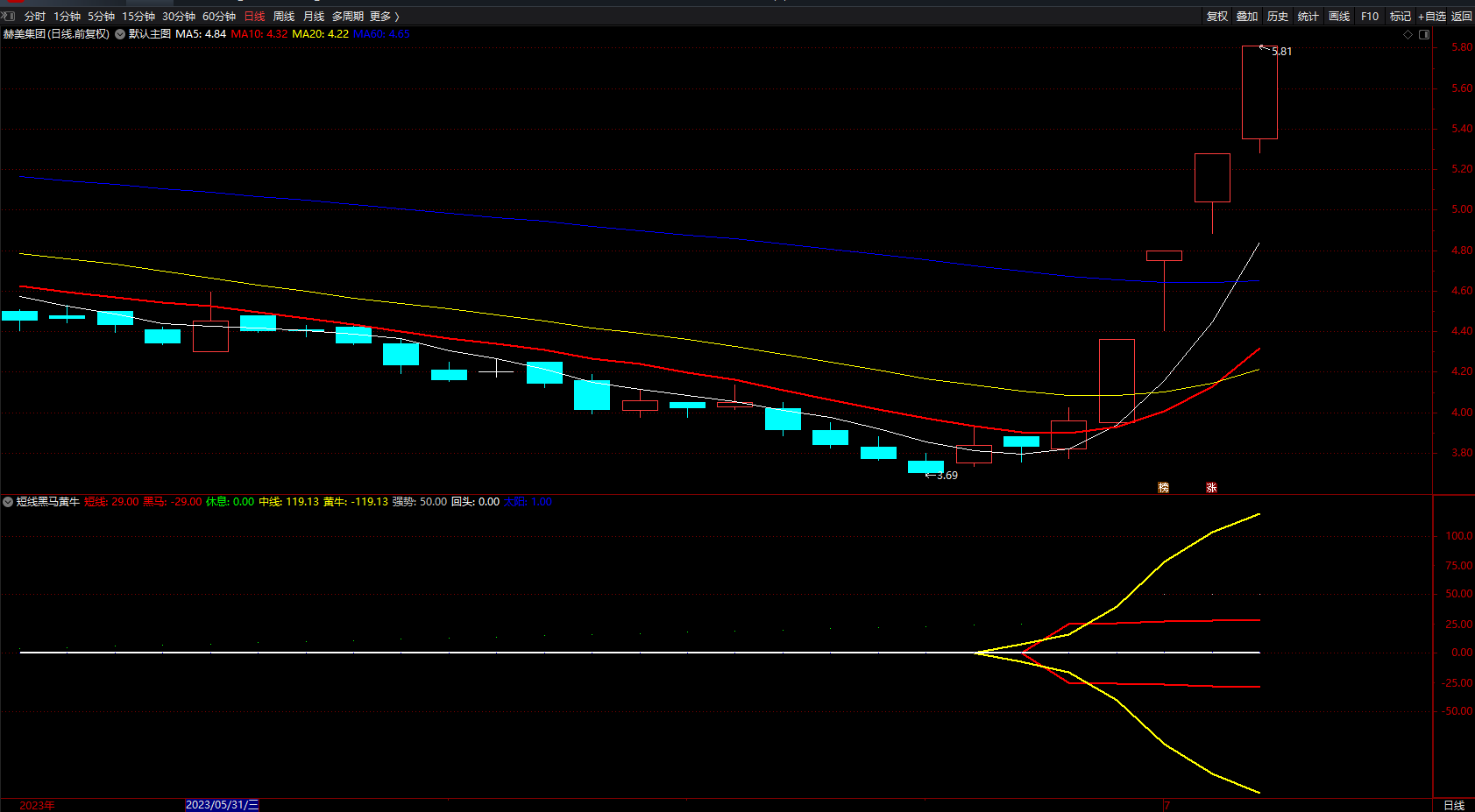
Task: Expand the 更多 periods menu
Action: pos(384,17)
